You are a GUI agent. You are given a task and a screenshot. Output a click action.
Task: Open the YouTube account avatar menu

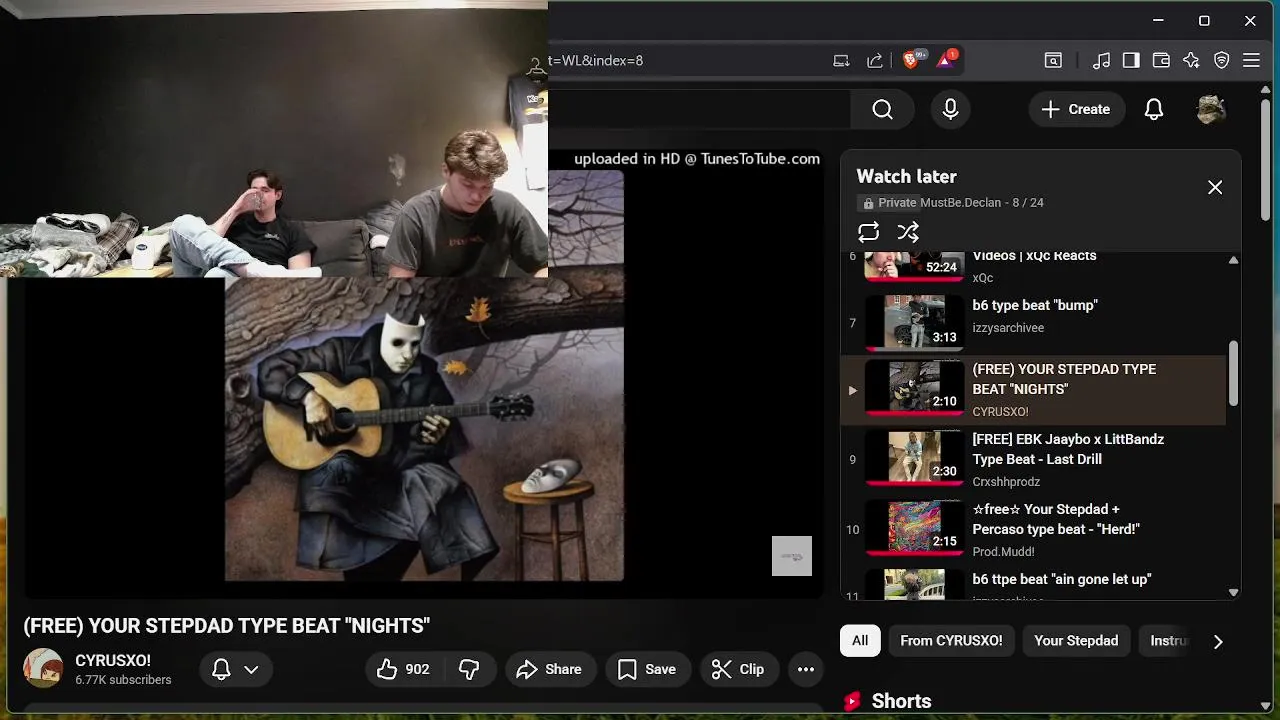[1211, 109]
